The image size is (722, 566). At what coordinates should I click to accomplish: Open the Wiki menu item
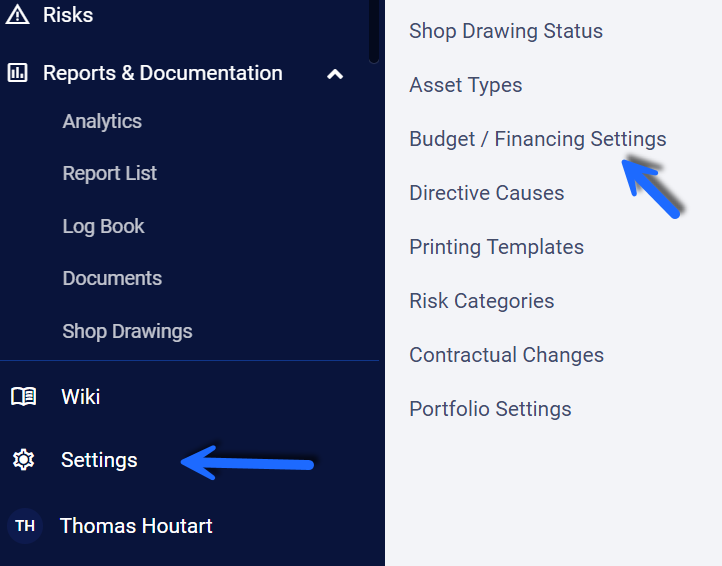click(x=81, y=397)
